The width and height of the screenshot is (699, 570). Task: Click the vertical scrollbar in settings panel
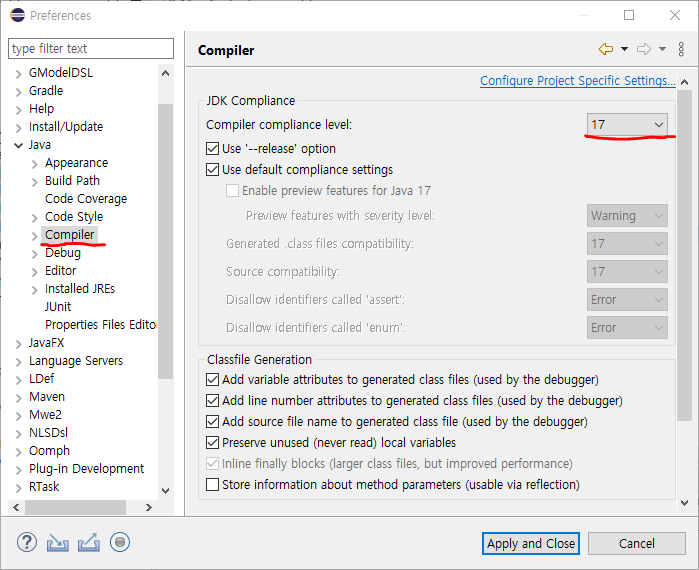[684, 250]
